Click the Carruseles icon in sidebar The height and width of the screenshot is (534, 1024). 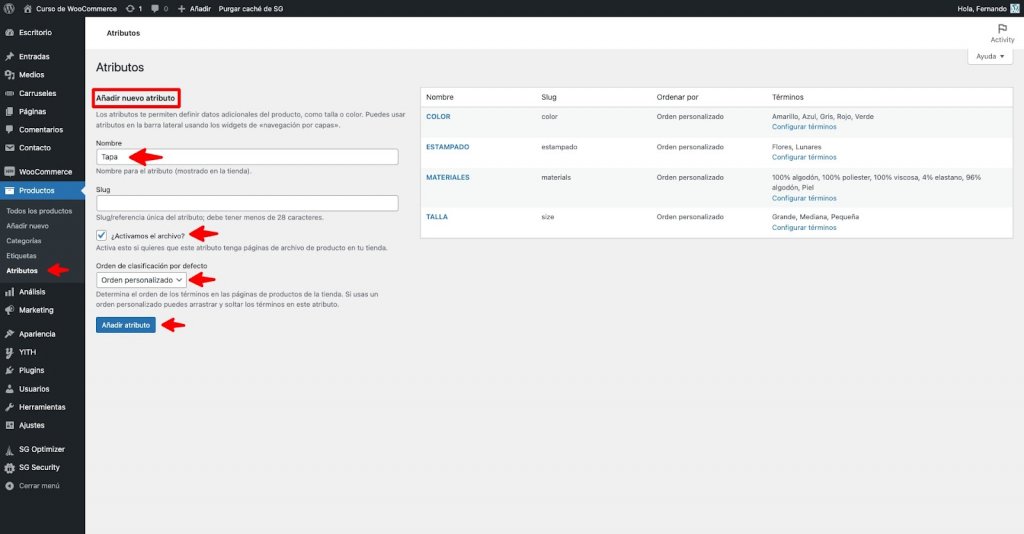click(x=9, y=93)
